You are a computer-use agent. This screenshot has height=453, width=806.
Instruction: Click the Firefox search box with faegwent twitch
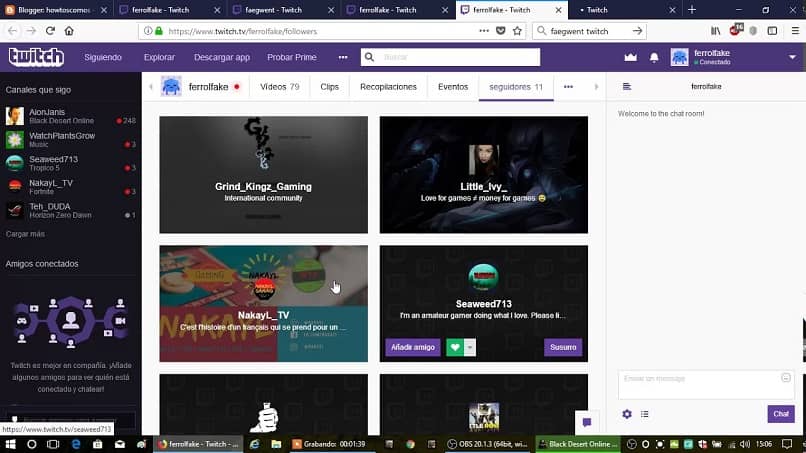(x=589, y=31)
